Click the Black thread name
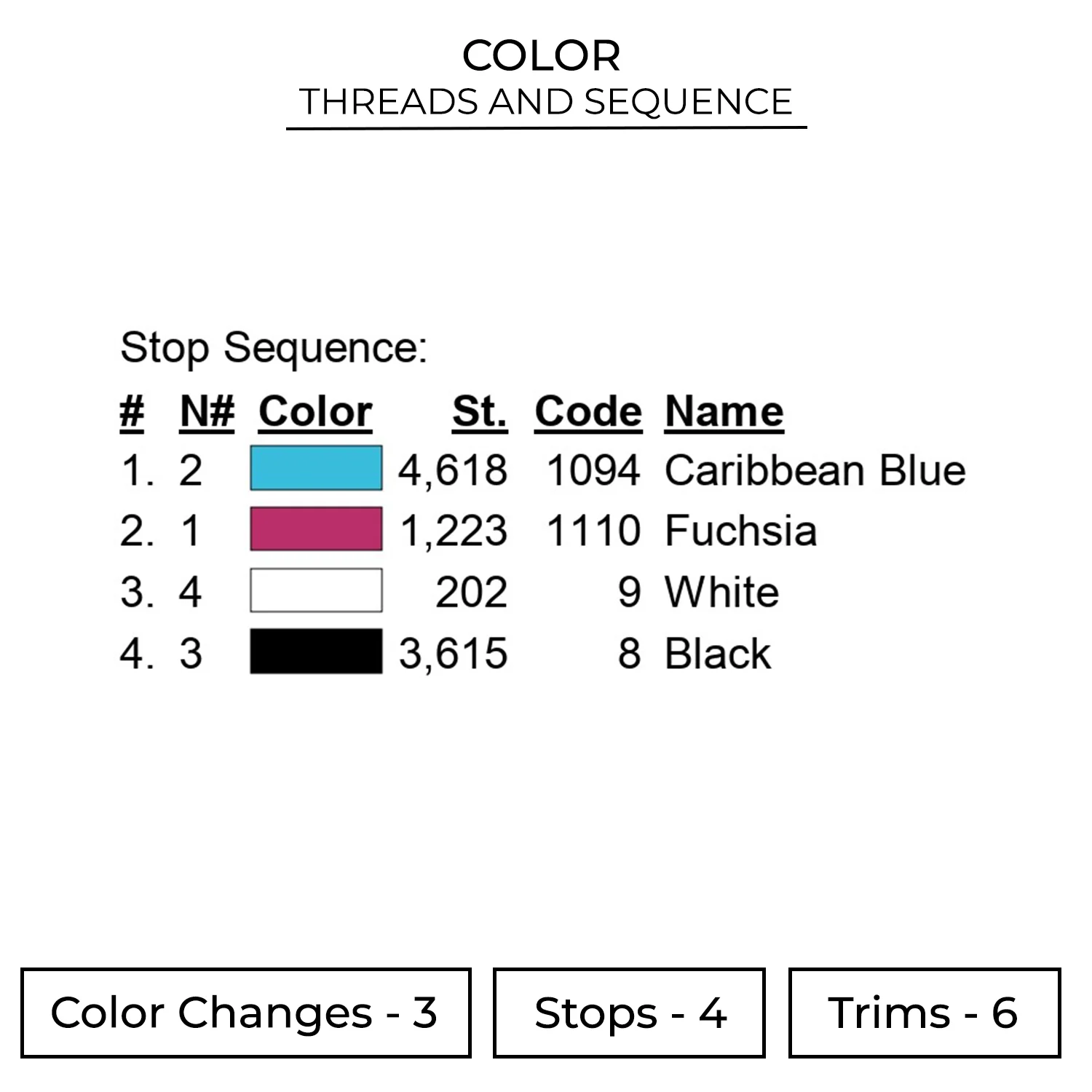Viewport: 1092px width, 1092px height. click(x=717, y=653)
